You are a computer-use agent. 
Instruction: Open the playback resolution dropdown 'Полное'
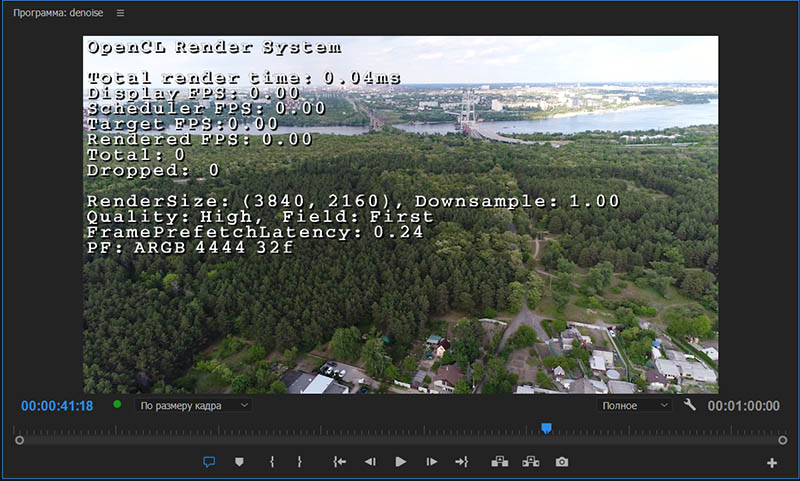(x=634, y=406)
